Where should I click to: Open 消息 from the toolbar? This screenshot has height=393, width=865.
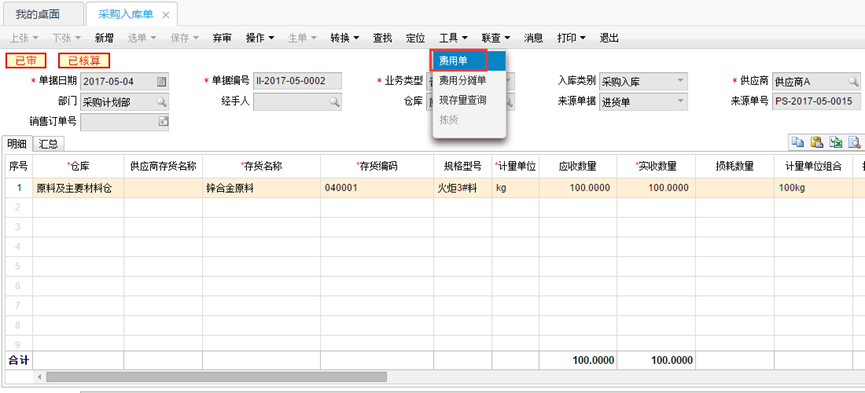coord(533,38)
